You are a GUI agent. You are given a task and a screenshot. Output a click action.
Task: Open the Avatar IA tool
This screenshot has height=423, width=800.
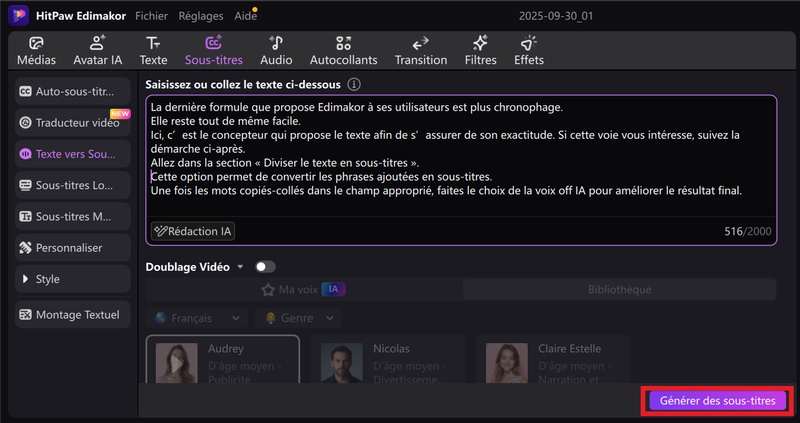coord(97,51)
